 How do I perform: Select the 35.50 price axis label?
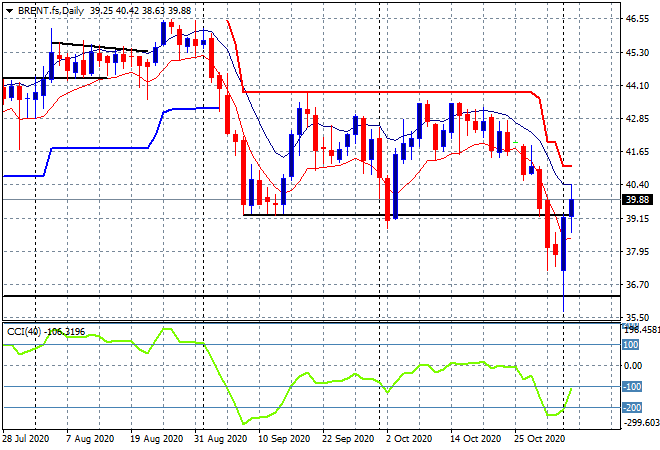click(x=637, y=317)
